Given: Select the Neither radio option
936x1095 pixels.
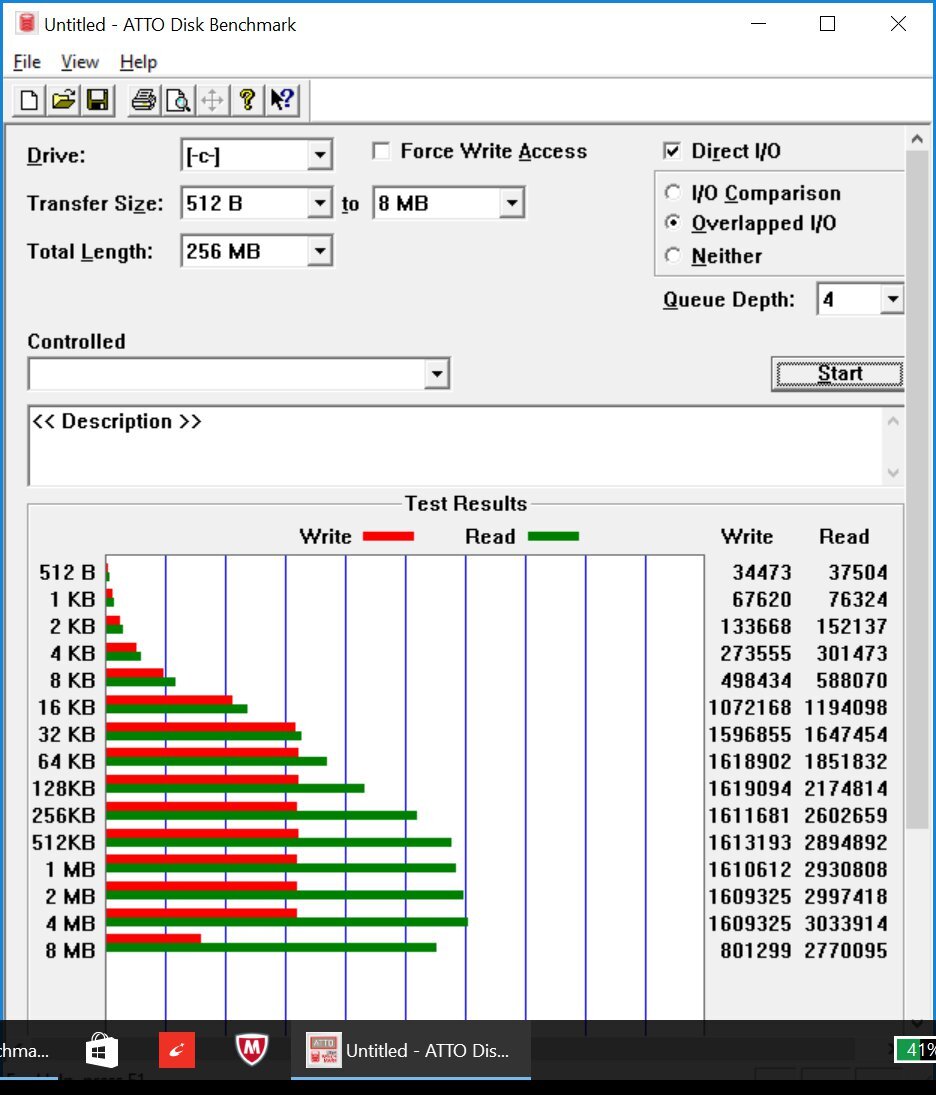Looking at the screenshot, I should tap(673, 256).
